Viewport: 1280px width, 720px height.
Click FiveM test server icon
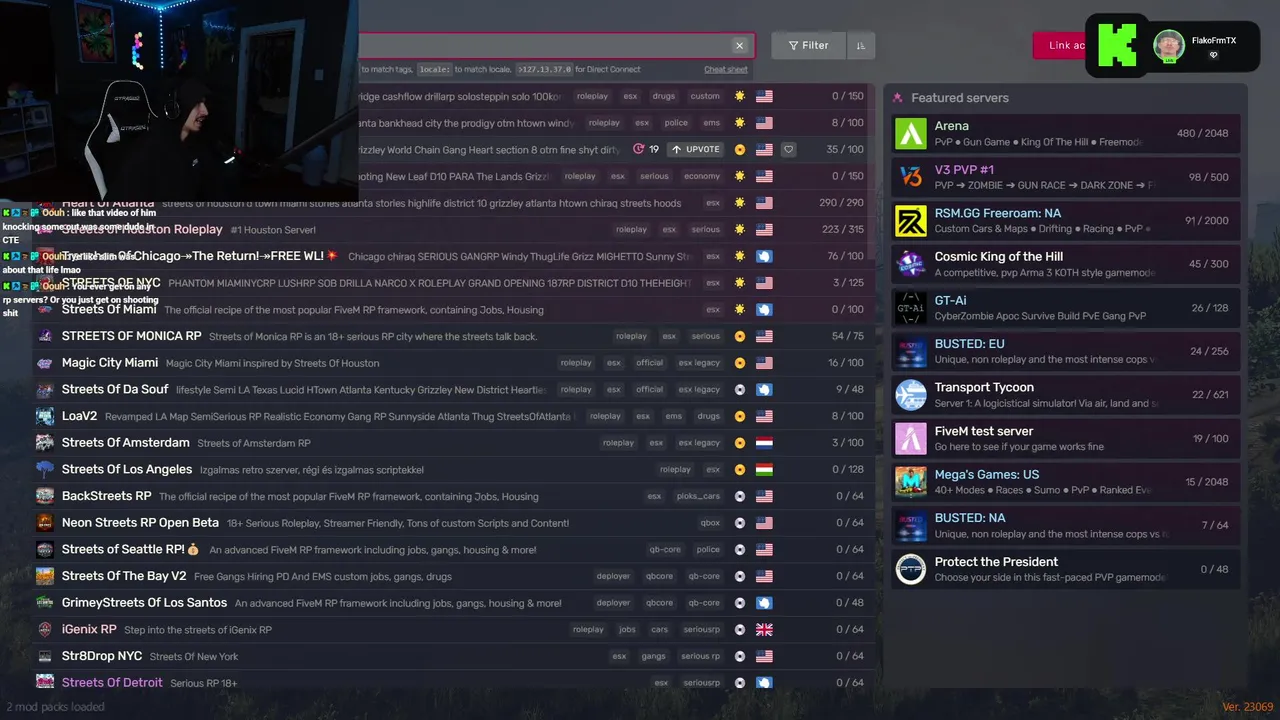coord(910,438)
